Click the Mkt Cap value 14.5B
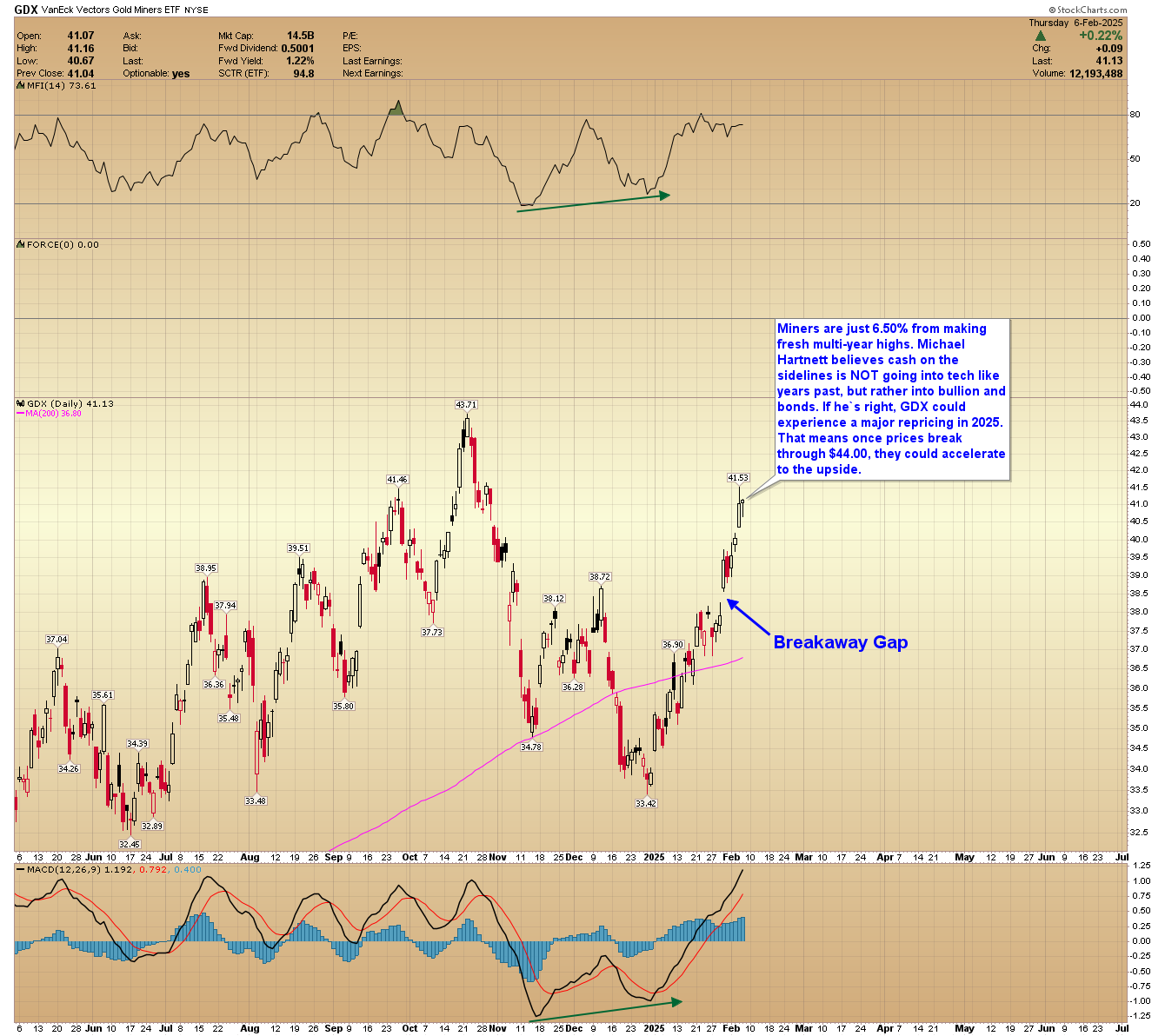Viewport: 1165px width, 1036px height. click(300, 36)
